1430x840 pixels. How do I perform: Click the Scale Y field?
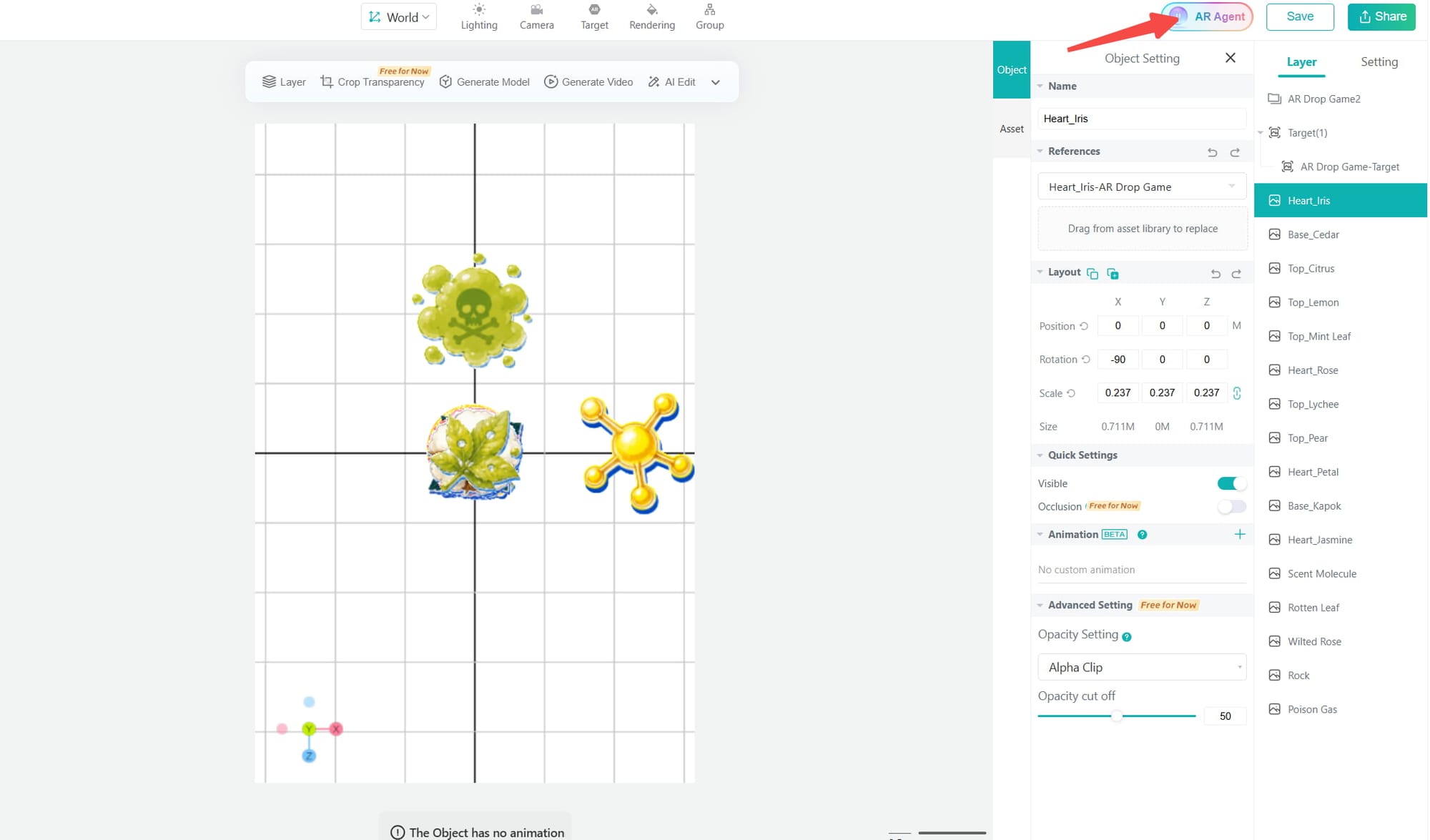point(1162,392)
